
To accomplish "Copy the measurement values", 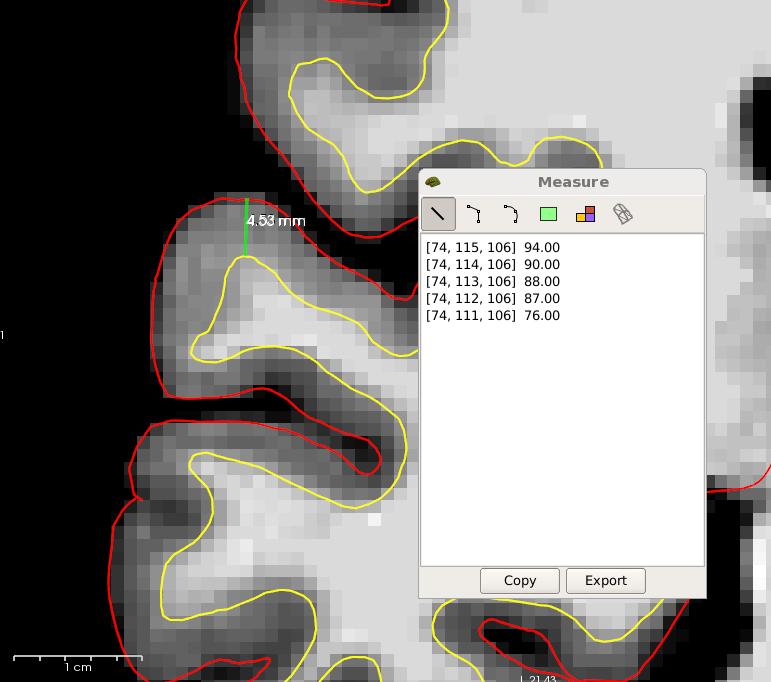I will 519,581.
